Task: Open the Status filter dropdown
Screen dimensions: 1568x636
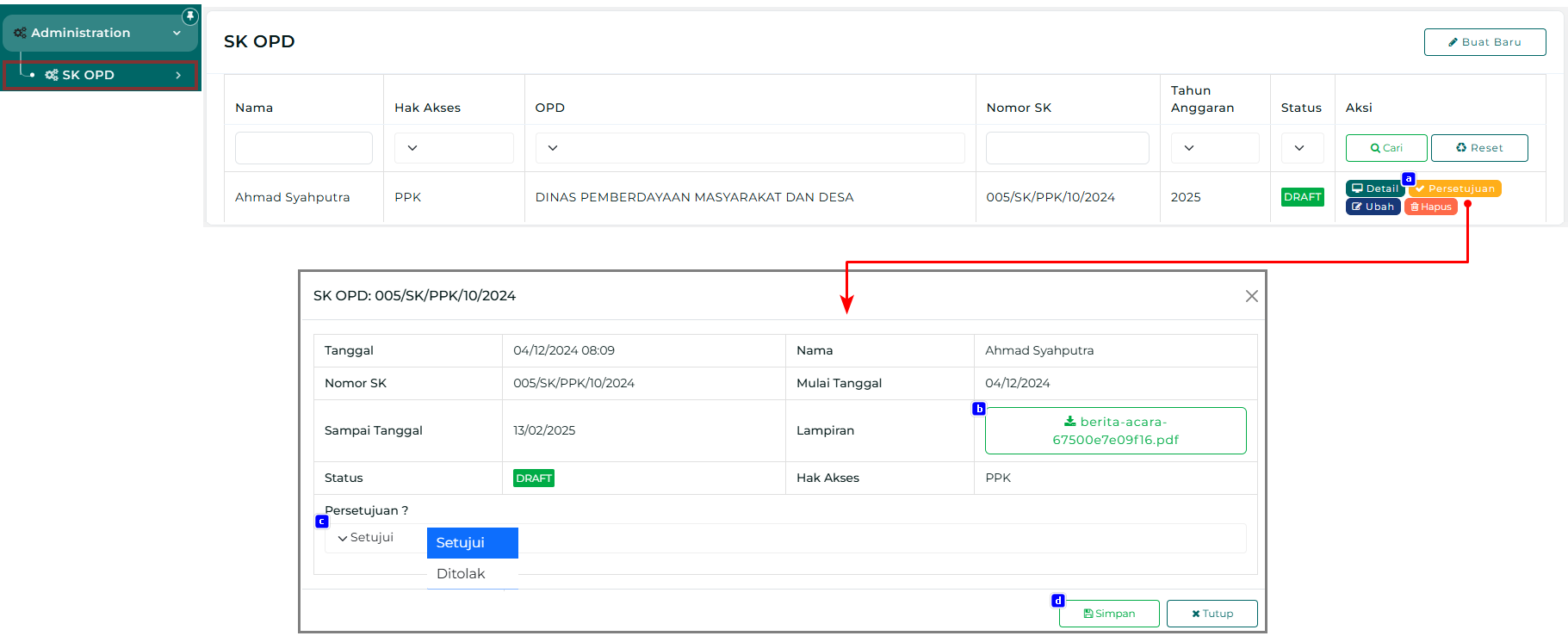Action: click(1302, 148)
